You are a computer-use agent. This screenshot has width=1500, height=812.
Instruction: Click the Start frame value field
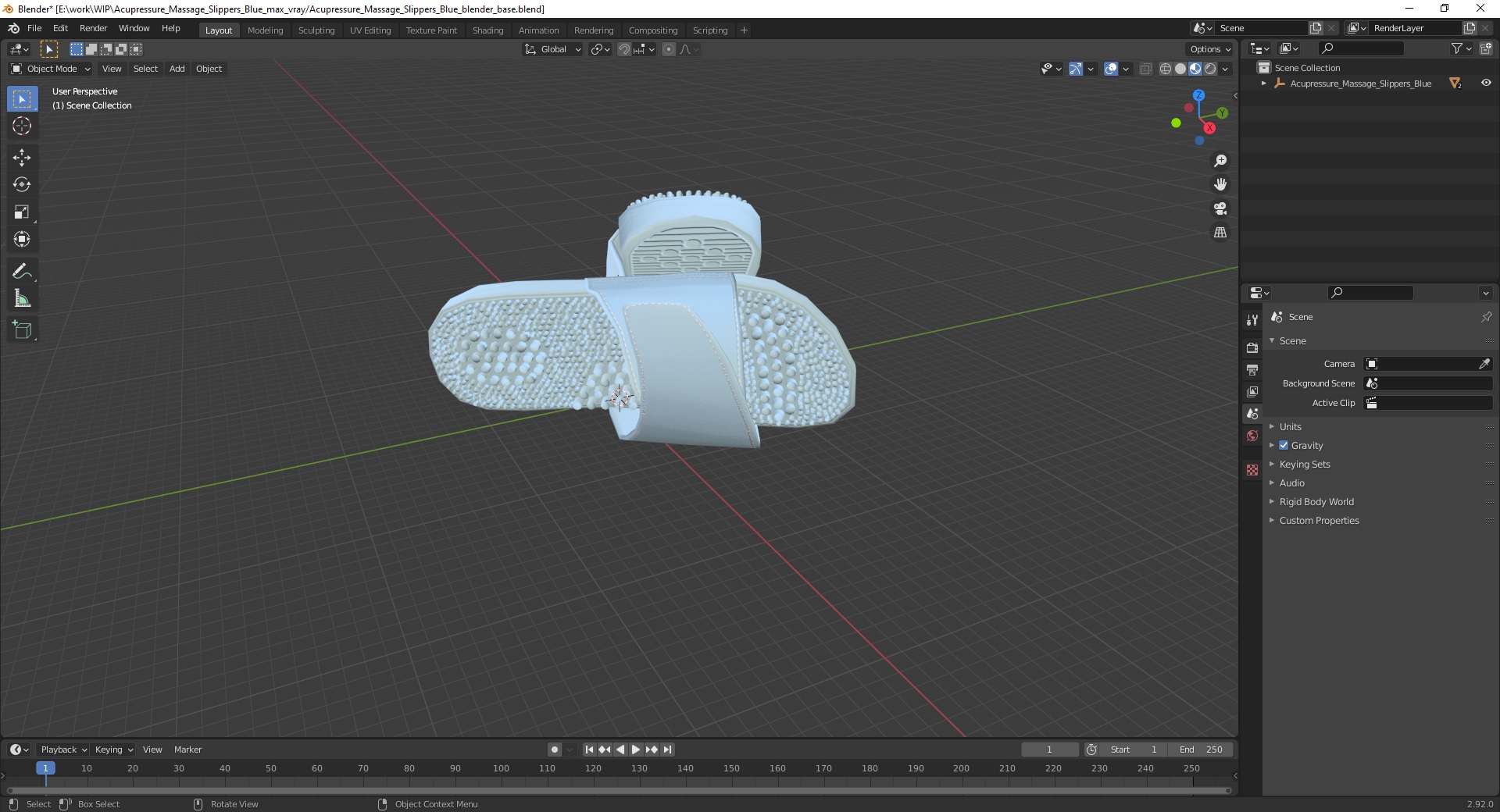tap(1134, 750)
